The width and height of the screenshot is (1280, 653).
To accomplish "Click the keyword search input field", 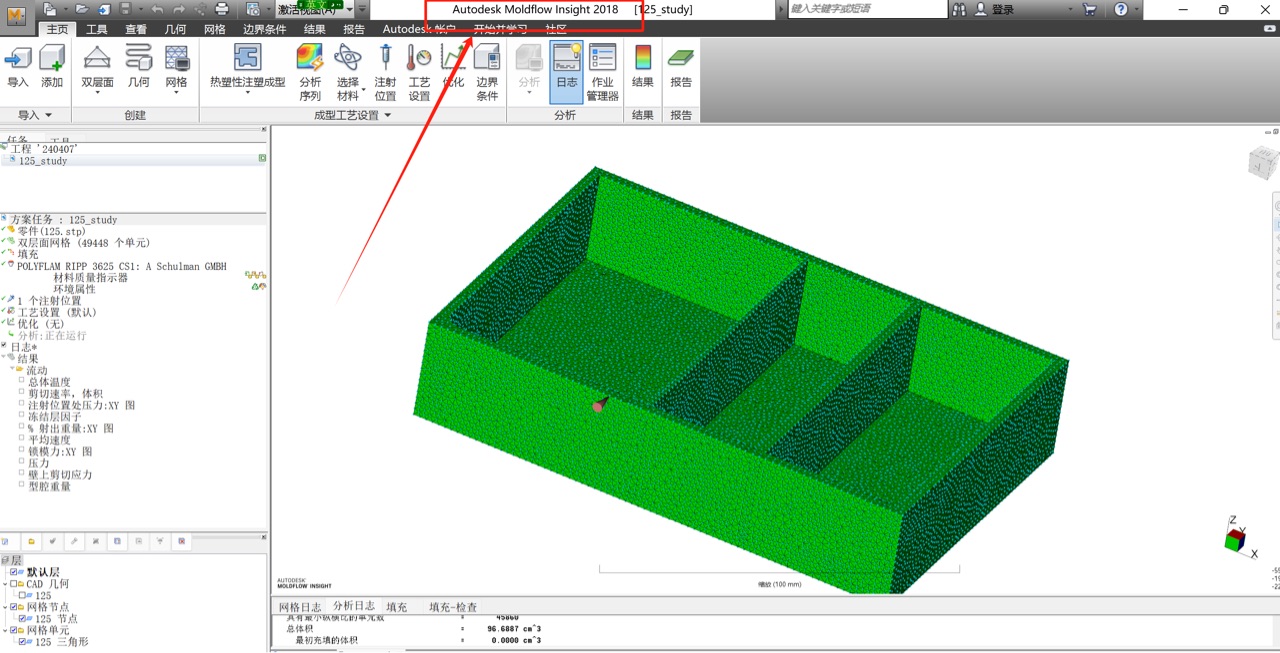I will coord(866,9).
